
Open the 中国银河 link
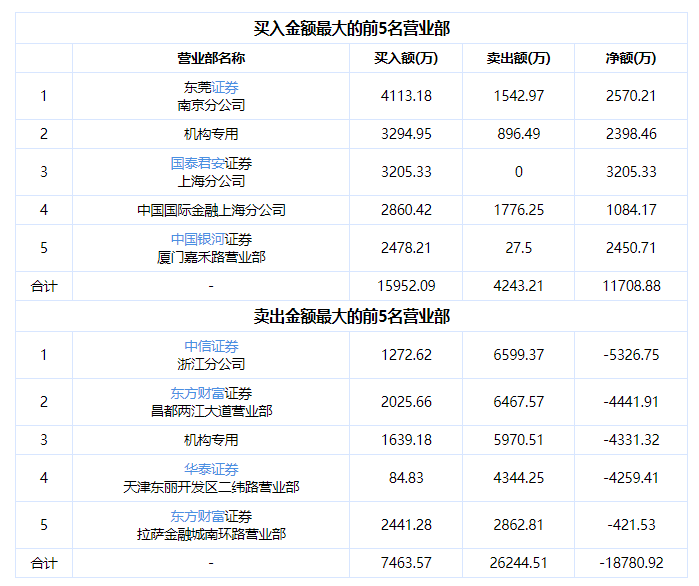click(198, 239)
